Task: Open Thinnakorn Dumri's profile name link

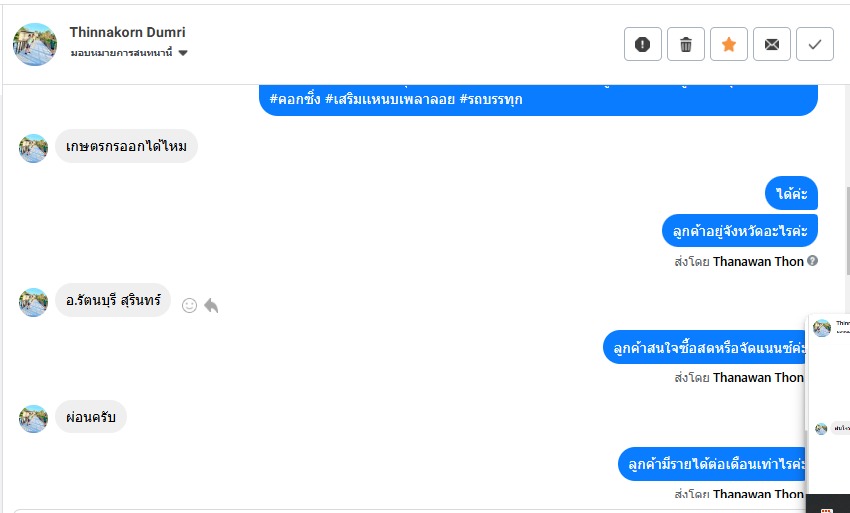Action: click(x=127, y=32)
